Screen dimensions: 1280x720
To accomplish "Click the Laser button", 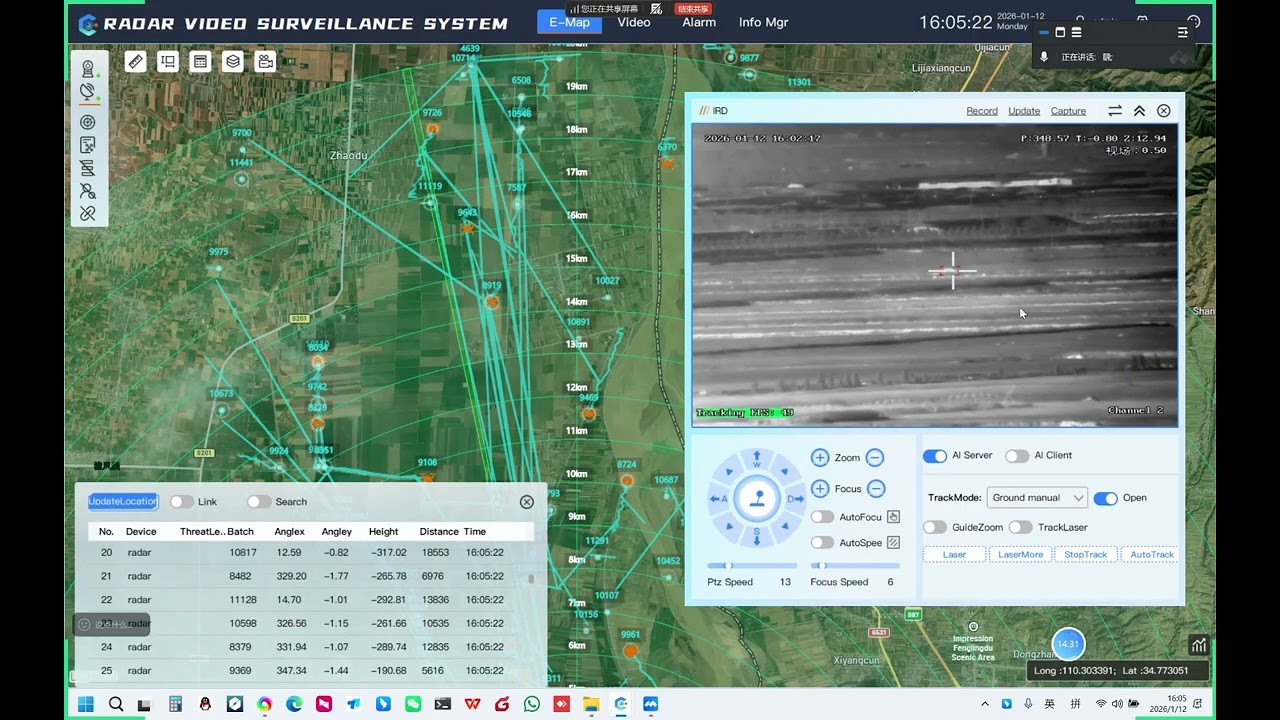I will click(955, 554).
